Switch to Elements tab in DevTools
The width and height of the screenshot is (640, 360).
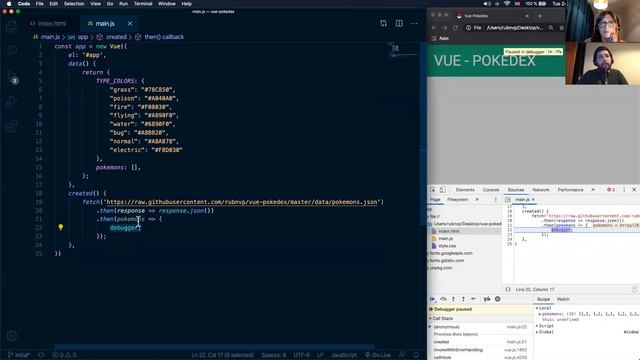point(465,190)
